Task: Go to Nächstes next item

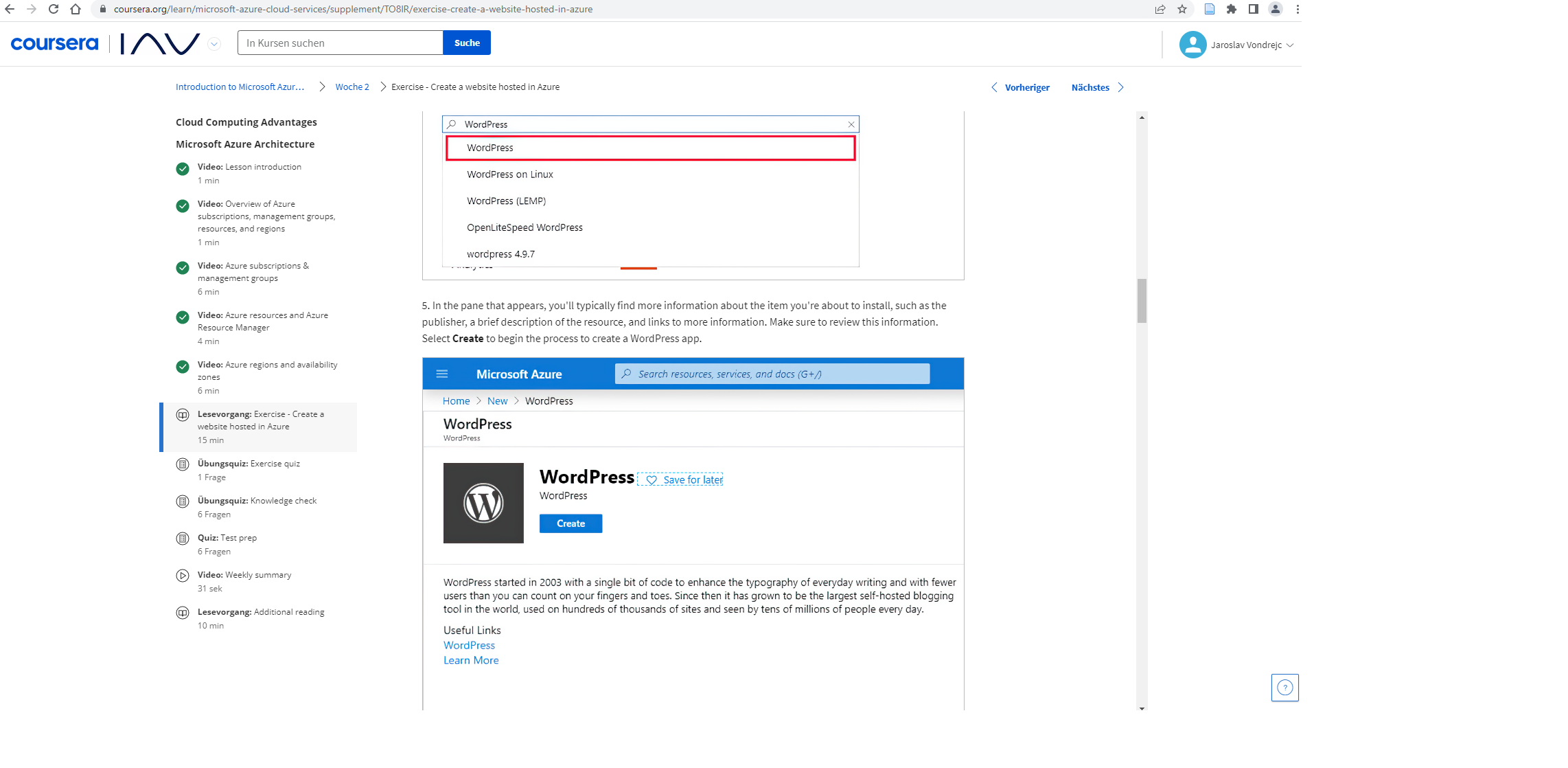Action: pos(1098,87)
